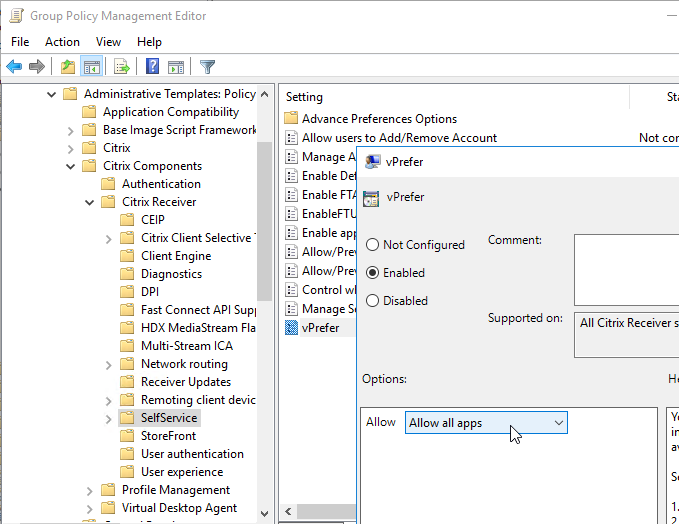
Task: Select HDX MediaStream Flash tree item
Action: click(198, 328)
